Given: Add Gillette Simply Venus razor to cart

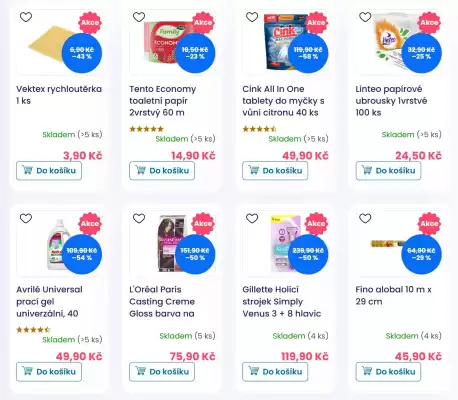Looking at the screenshot, I should pos(275,372).
